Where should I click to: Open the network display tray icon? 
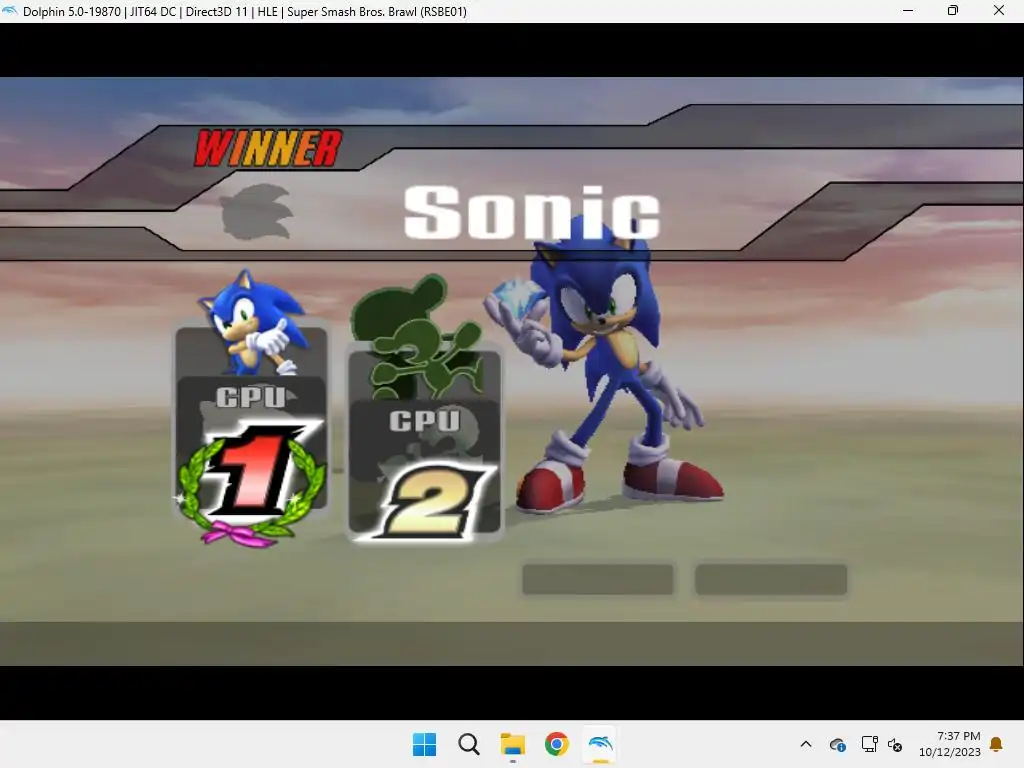pos(869,744)
